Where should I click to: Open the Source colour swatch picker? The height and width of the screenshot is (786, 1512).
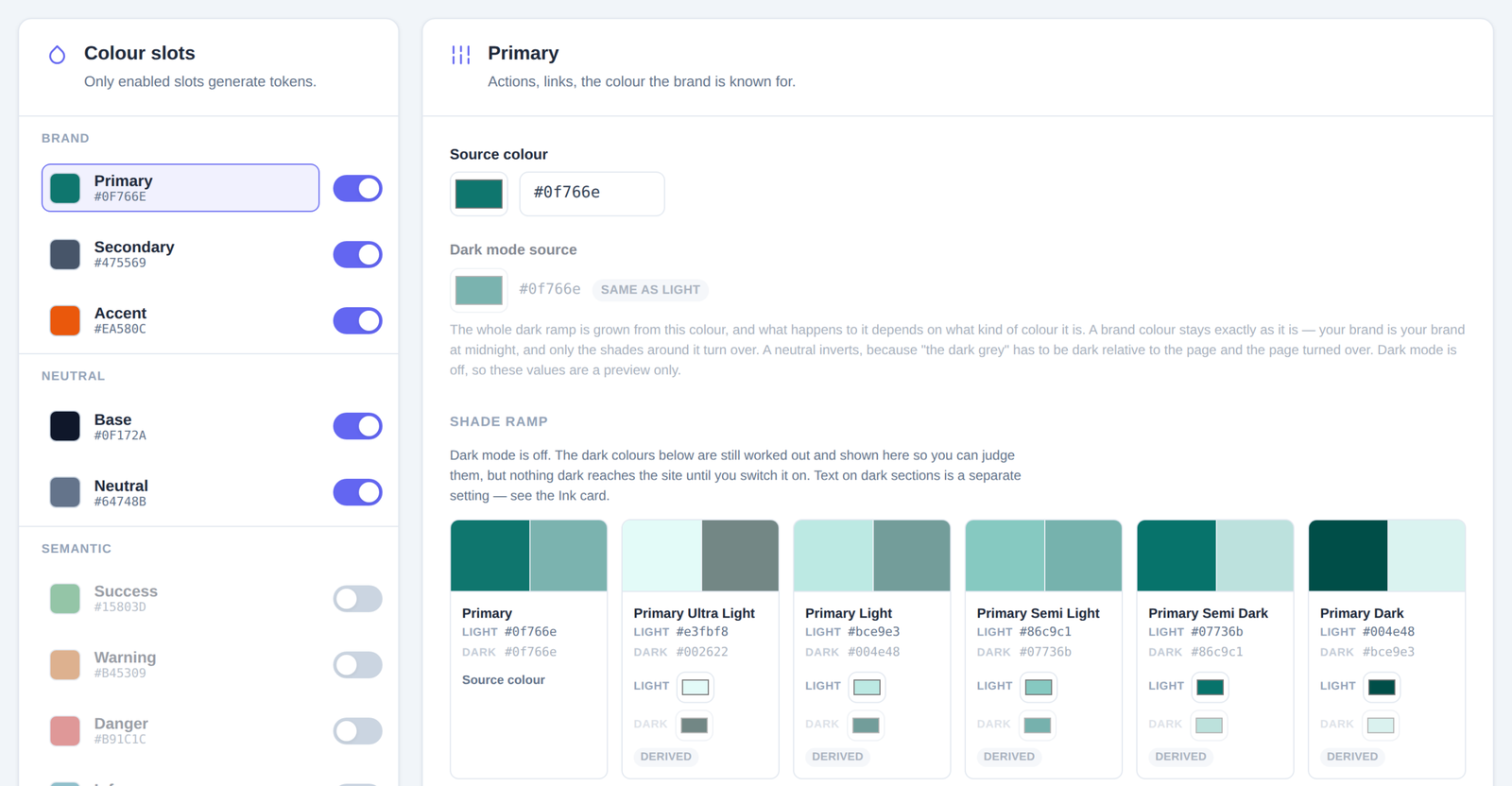tap(479, 194)
